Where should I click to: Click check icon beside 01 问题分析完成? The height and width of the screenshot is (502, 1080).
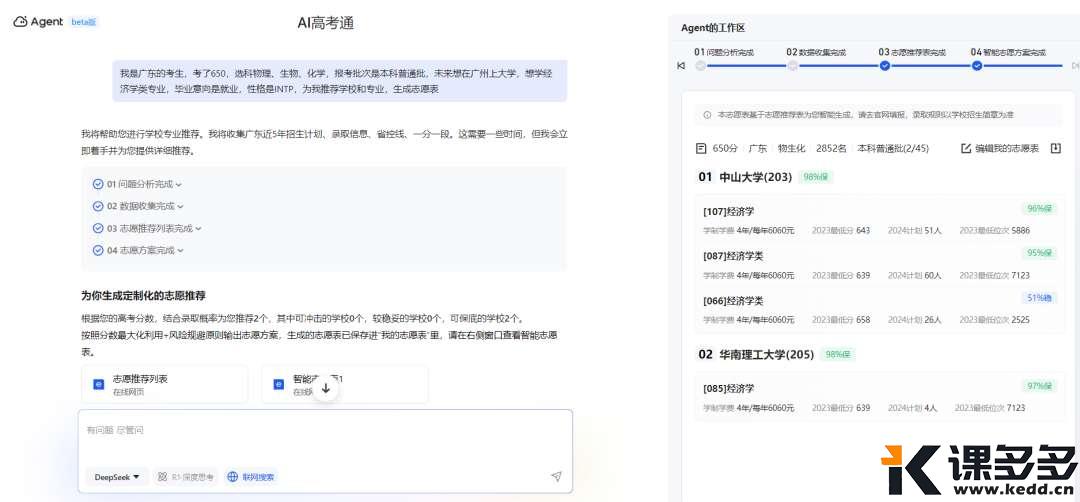98,185
